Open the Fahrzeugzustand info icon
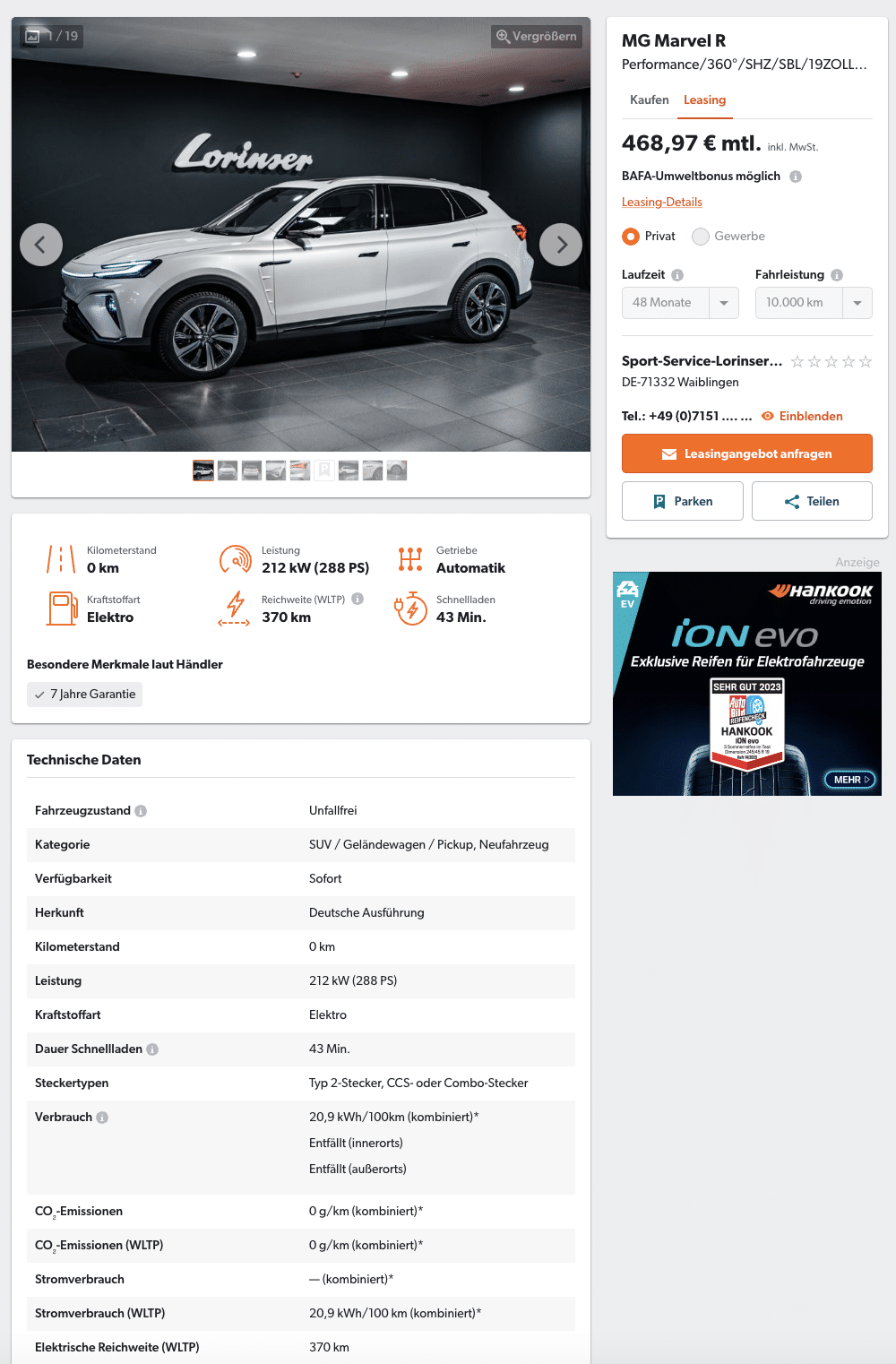The height and width of the screenshot is (1364, 896). (141, 811)
